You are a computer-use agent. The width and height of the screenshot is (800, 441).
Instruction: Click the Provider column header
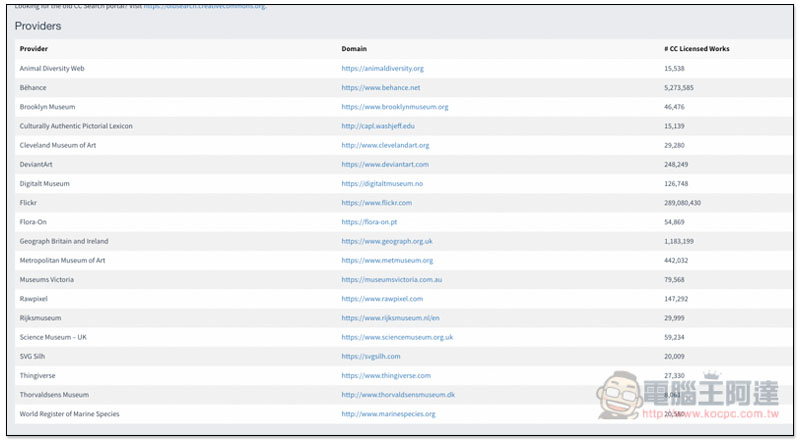point(34,49)
